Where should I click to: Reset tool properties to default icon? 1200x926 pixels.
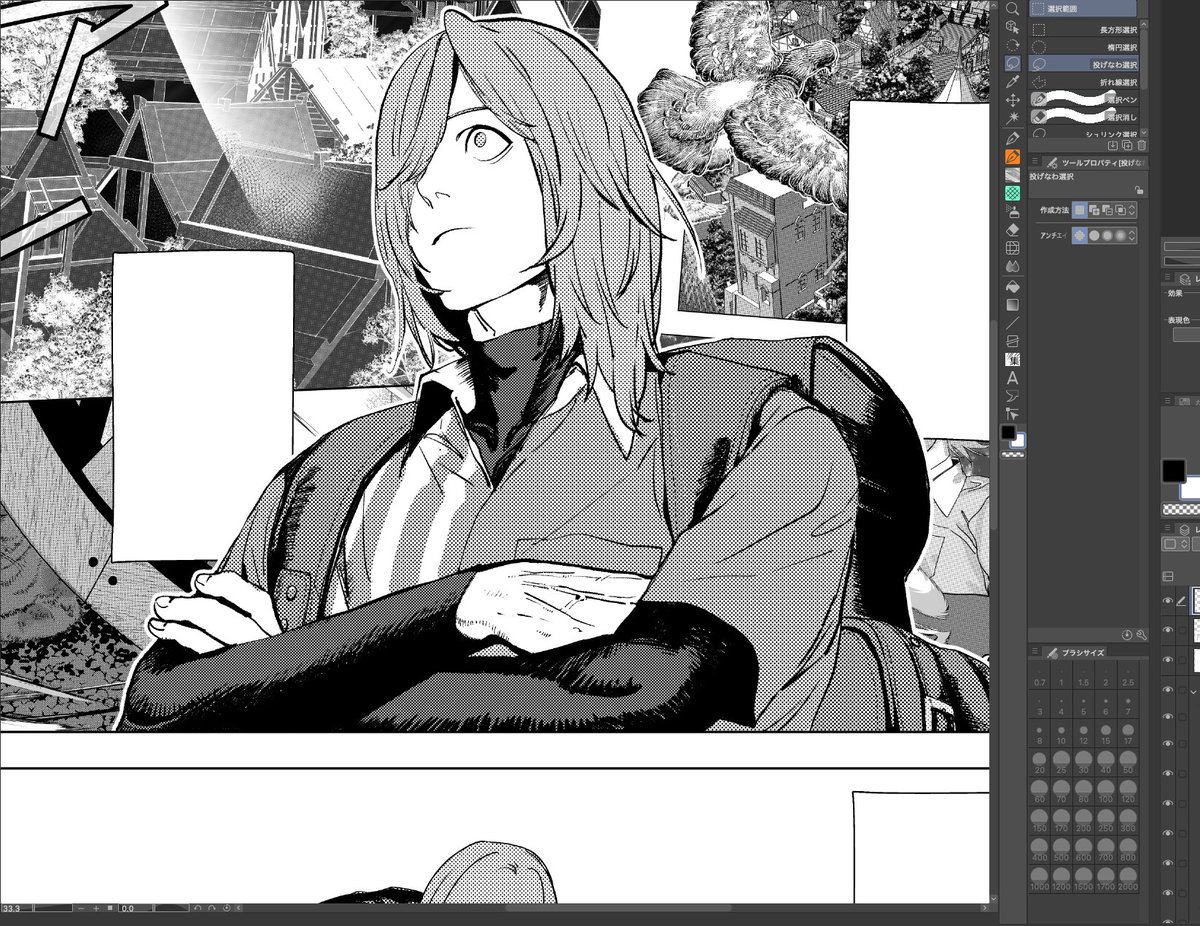pos(1127,635)
